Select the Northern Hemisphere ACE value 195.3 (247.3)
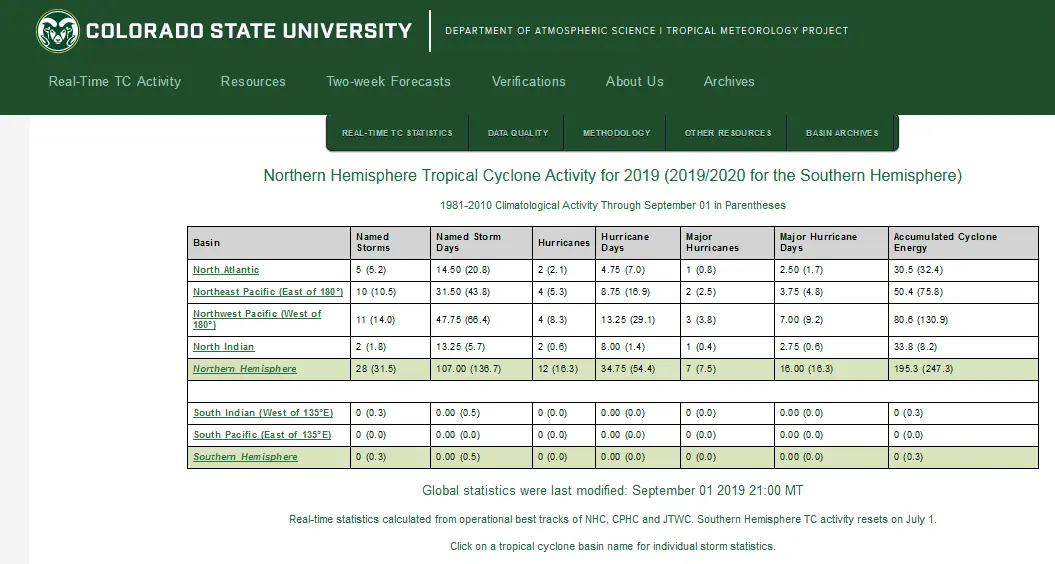The width and height of the screenshot is (1055, 564). [x=963, y=369]
